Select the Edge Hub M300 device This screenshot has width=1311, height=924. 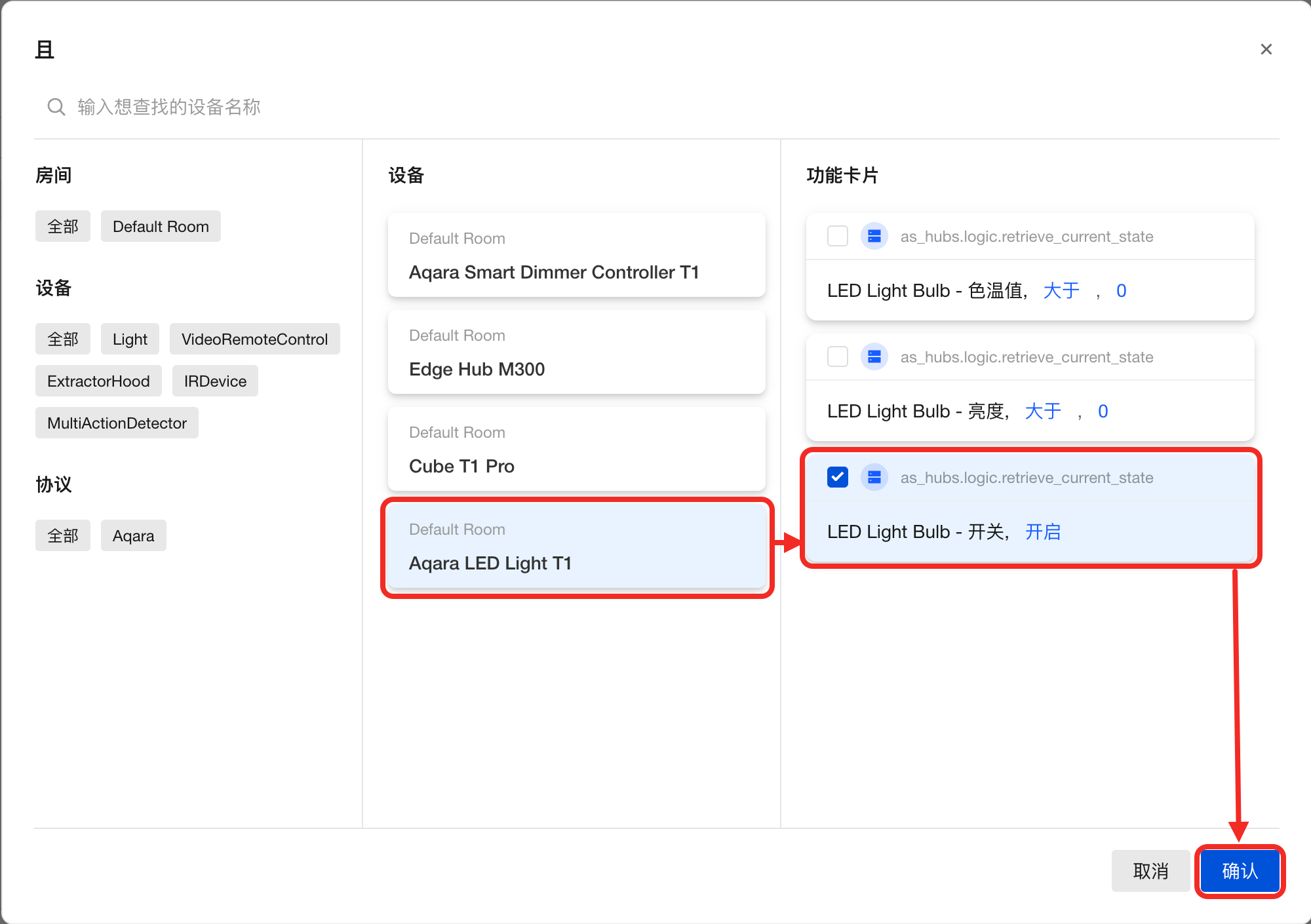click(x=576, y=353)
